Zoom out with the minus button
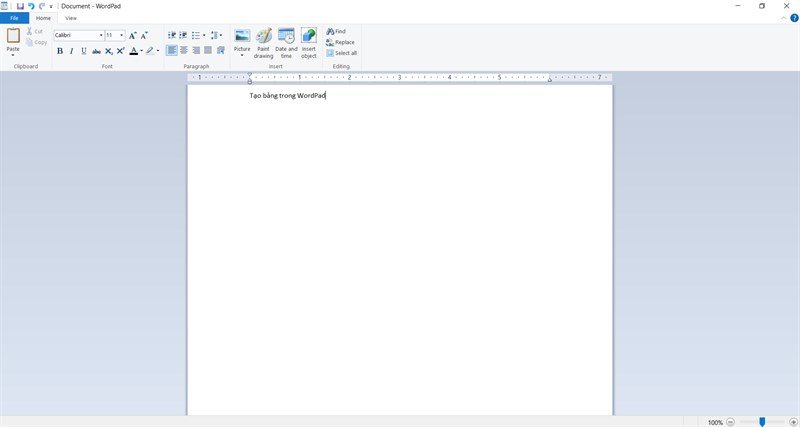 (731, 422)
